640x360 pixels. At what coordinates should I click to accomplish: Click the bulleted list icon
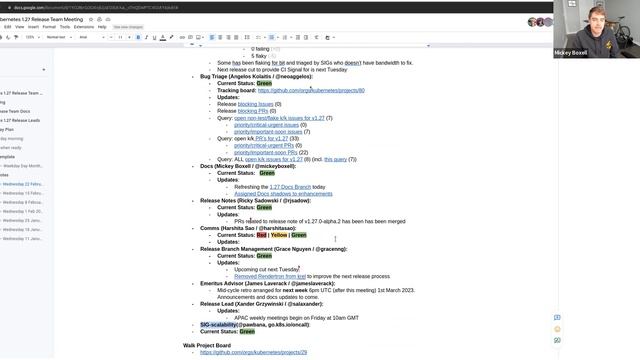coord(271,37)
